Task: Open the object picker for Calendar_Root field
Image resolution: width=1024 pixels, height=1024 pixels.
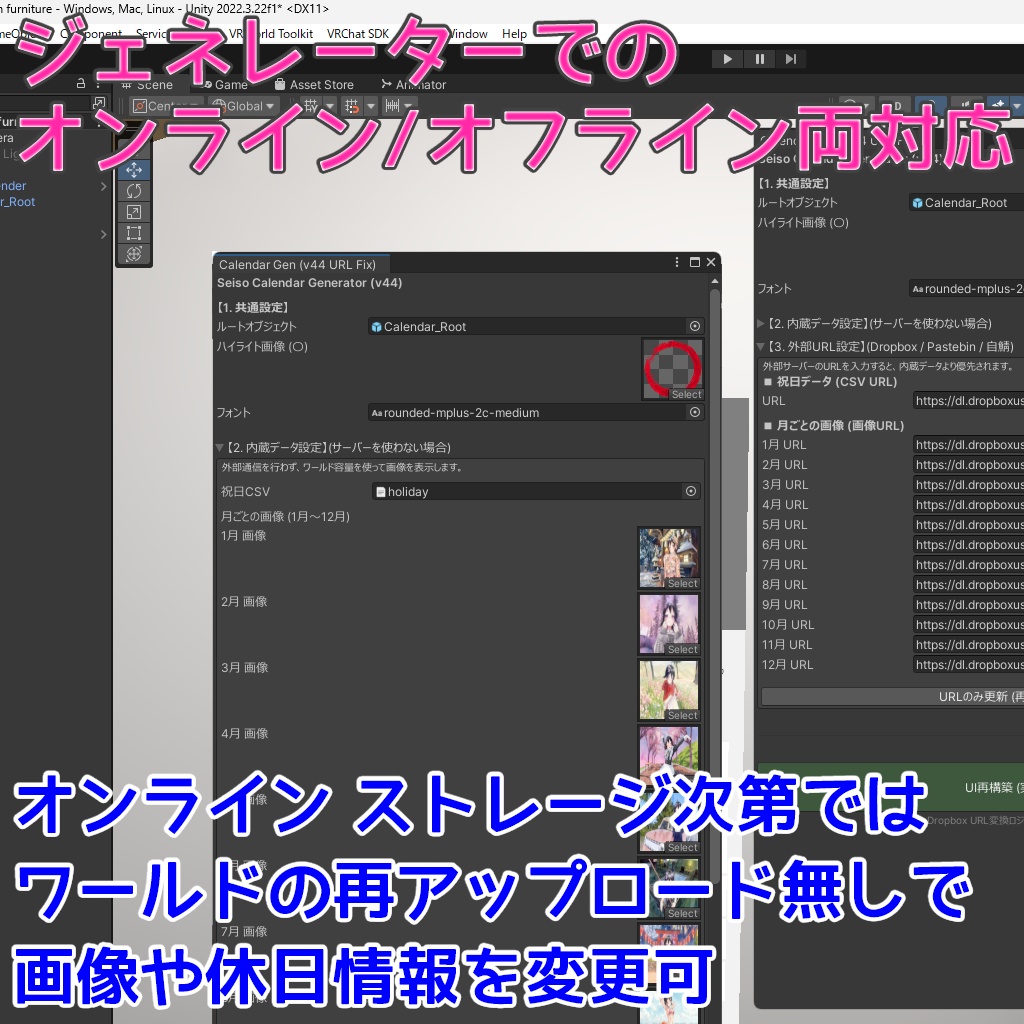Action: 695,326
